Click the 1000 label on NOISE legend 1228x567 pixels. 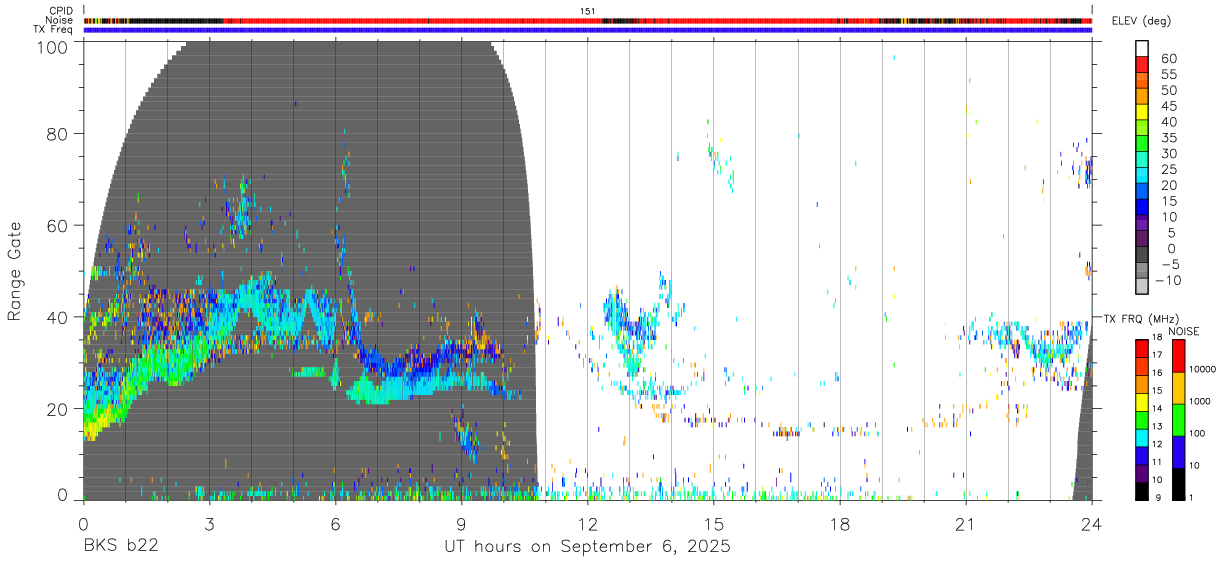pyautogui.click(x=1198, y=401)
